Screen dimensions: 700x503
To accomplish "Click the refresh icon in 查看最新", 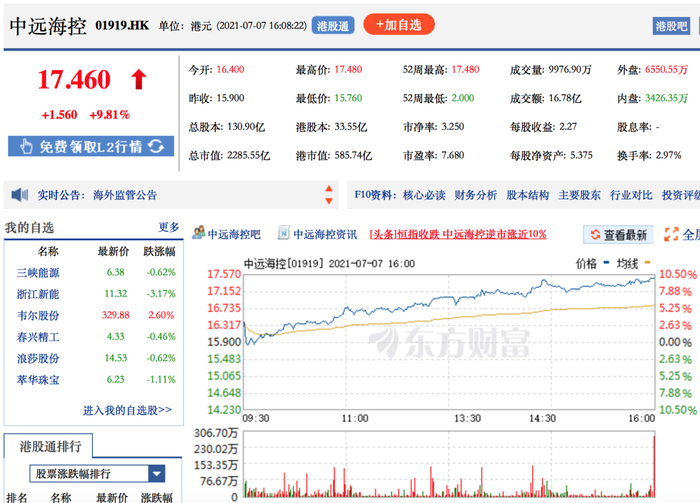I will [595, 234].
